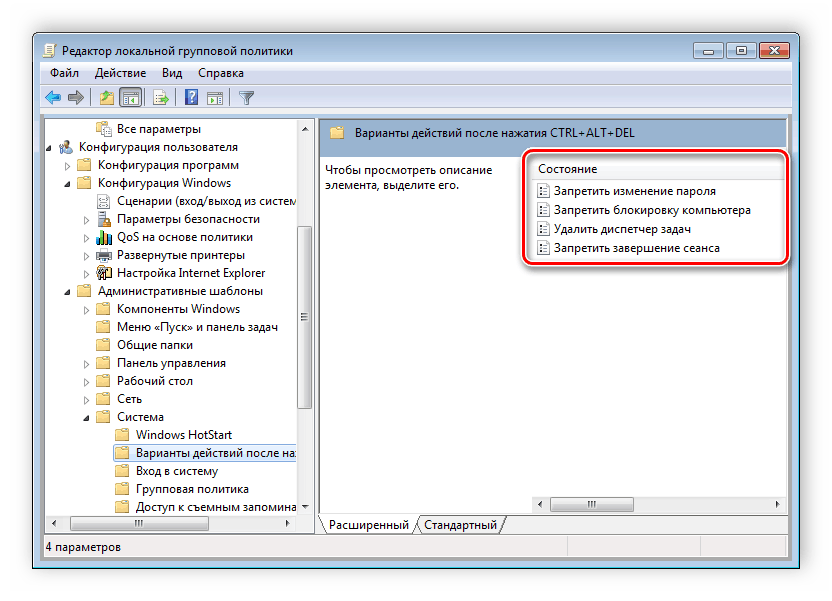Click tree pane vertical scrollbar up arrow
This screenshot has width=832, height=601.
[305, 129]
